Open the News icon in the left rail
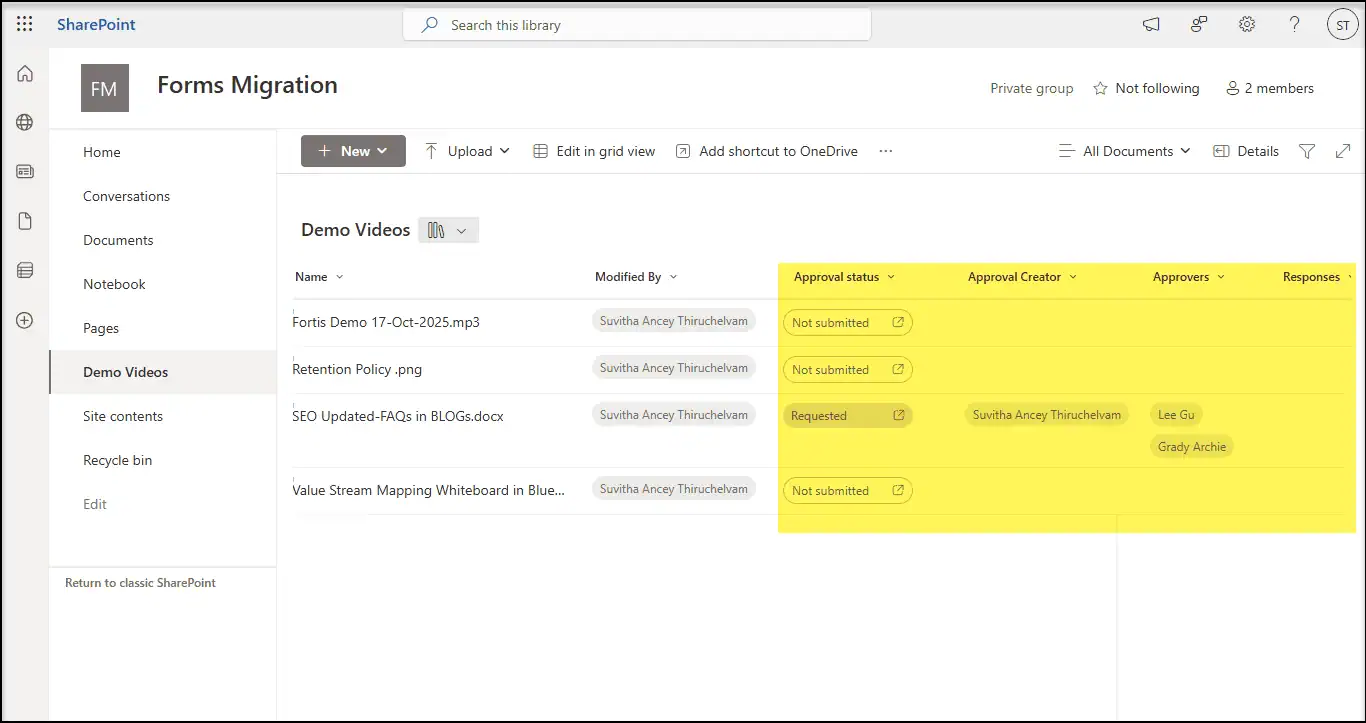Screen dimensions: 1366x723 click(x=24, y=171)
